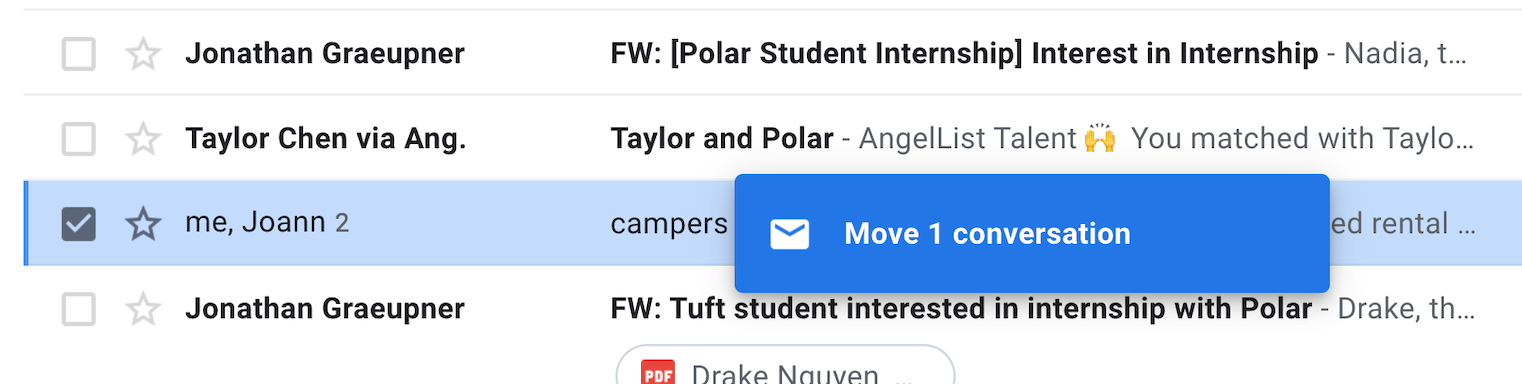Viewport: 1522px width, 384px height.
Task: Open FW: Tuft student interested in internship
Action: coord(961,309)
